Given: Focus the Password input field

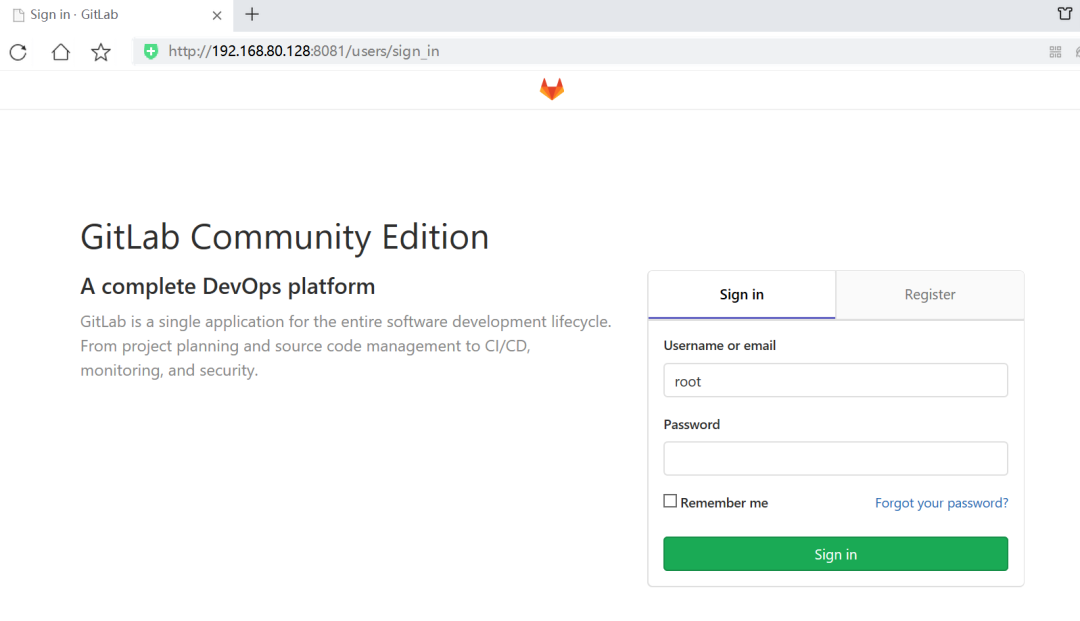Looking at the screenshot, I should 835,459.
